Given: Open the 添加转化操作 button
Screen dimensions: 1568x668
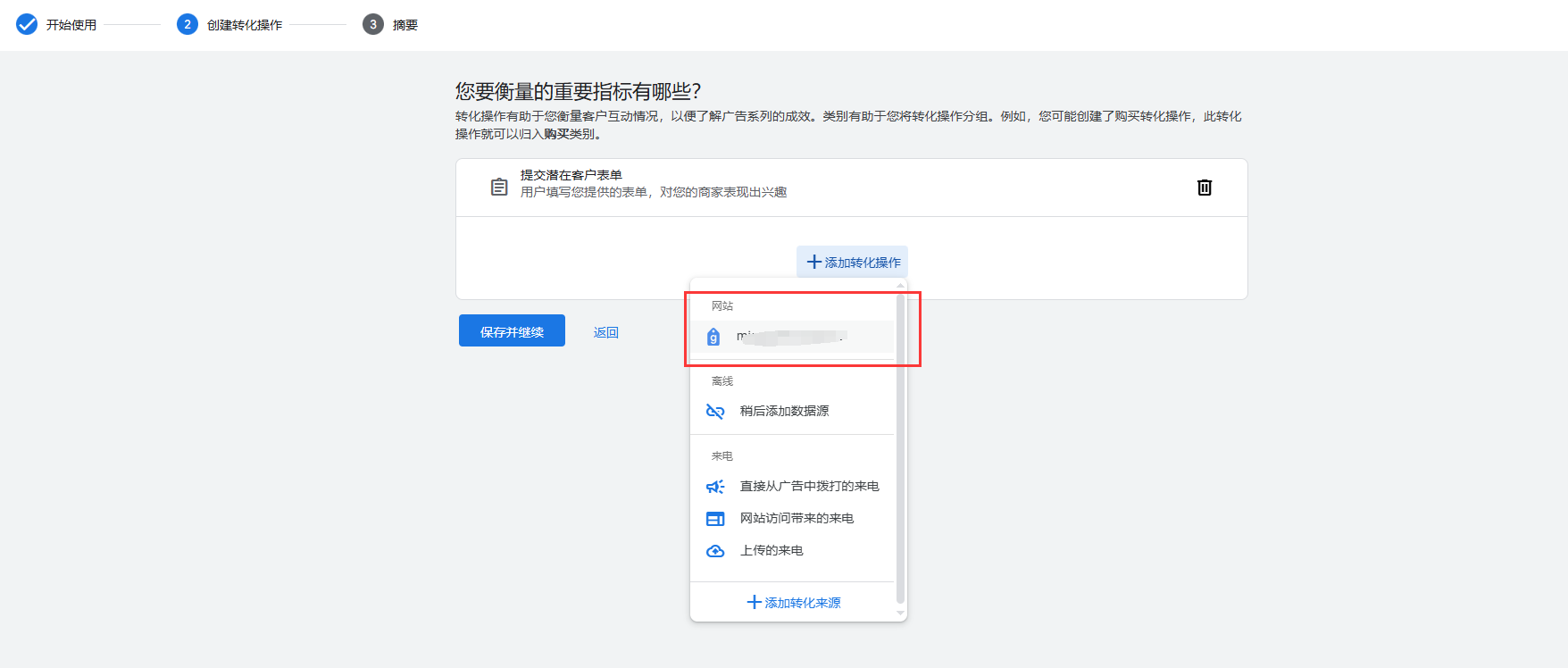Looking at the screenshot, I should (x=853, y=262).
